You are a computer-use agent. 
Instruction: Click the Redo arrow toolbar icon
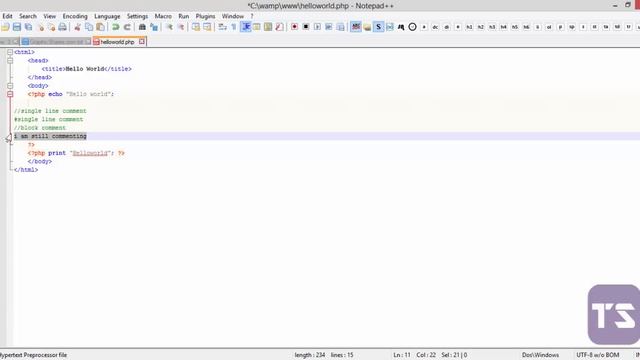click(x=127, y=27)
